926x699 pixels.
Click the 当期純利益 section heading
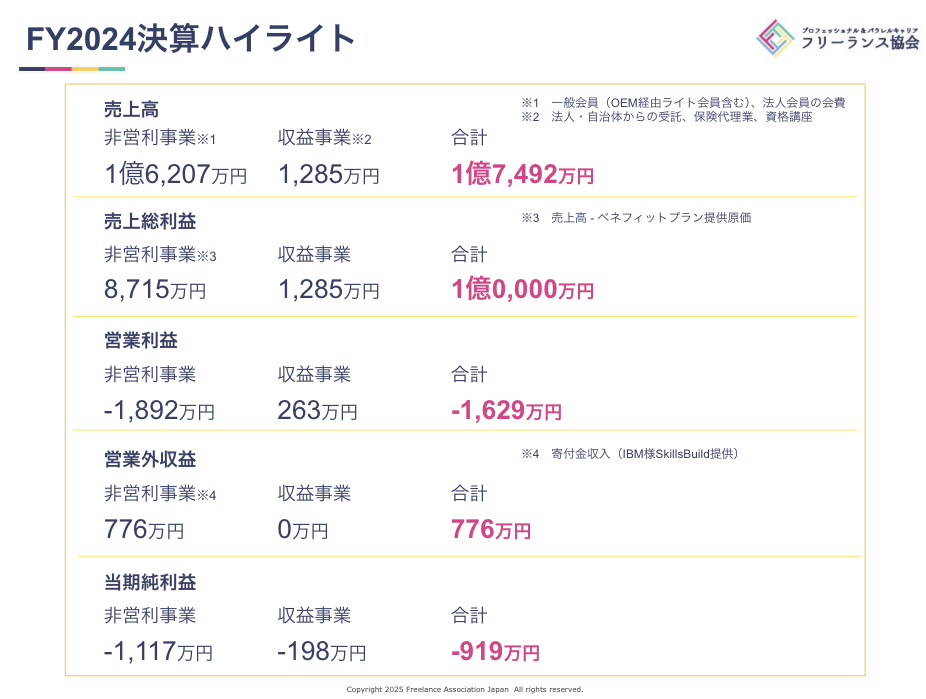(149, 581)
